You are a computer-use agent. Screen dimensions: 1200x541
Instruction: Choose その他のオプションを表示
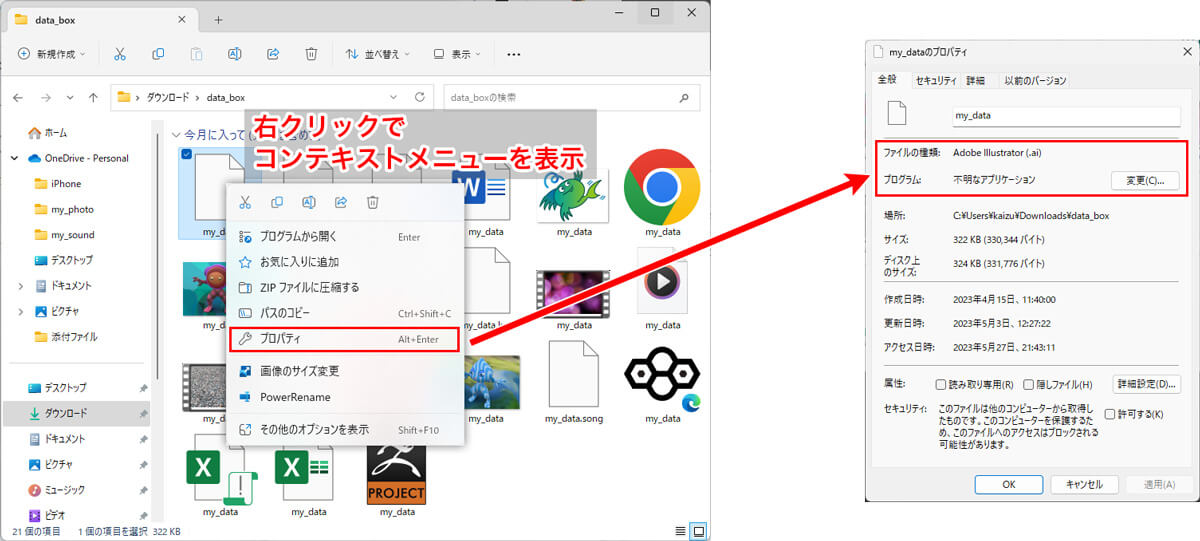tap(347, 429)
